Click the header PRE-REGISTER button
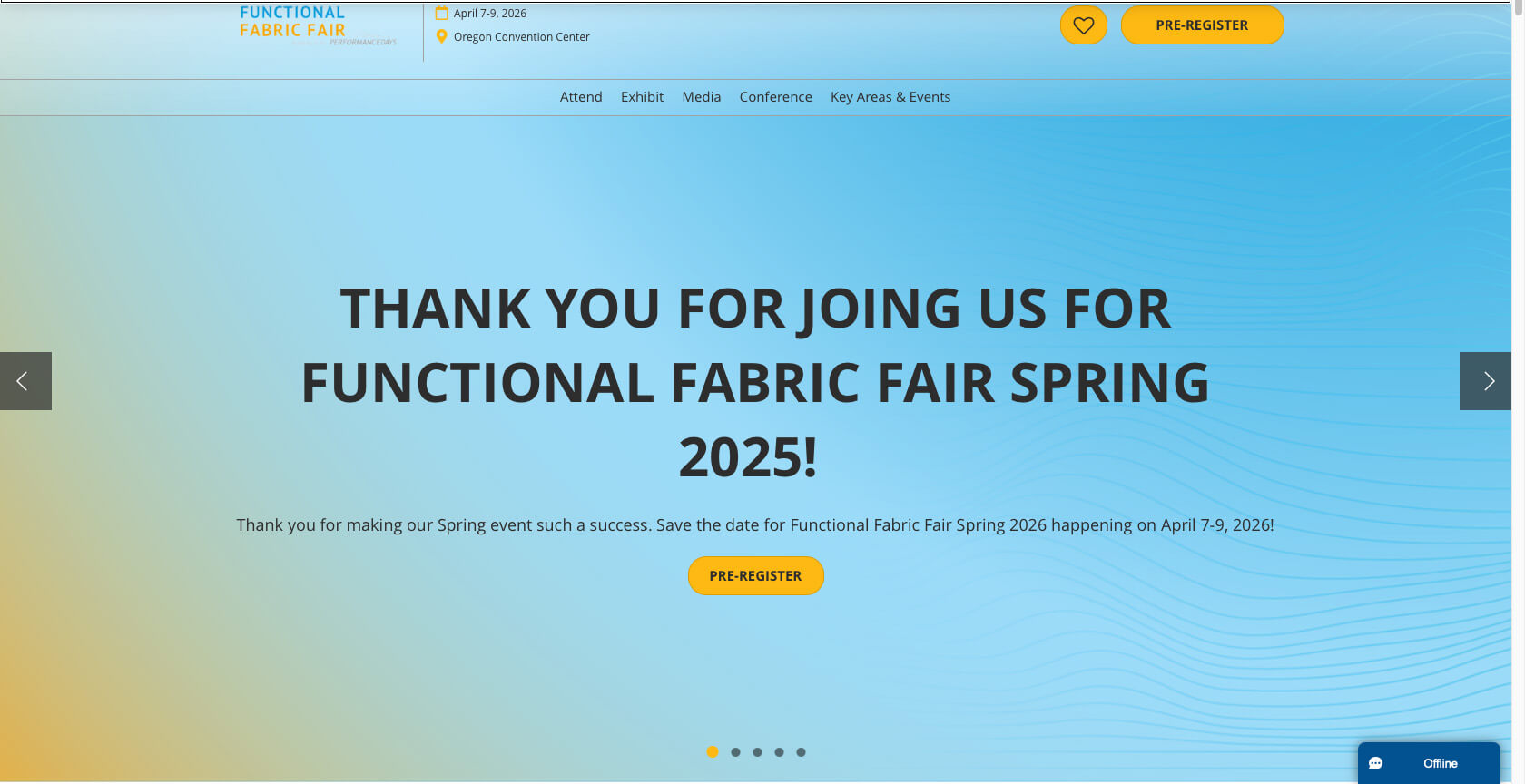 (x=1202, y=25)
